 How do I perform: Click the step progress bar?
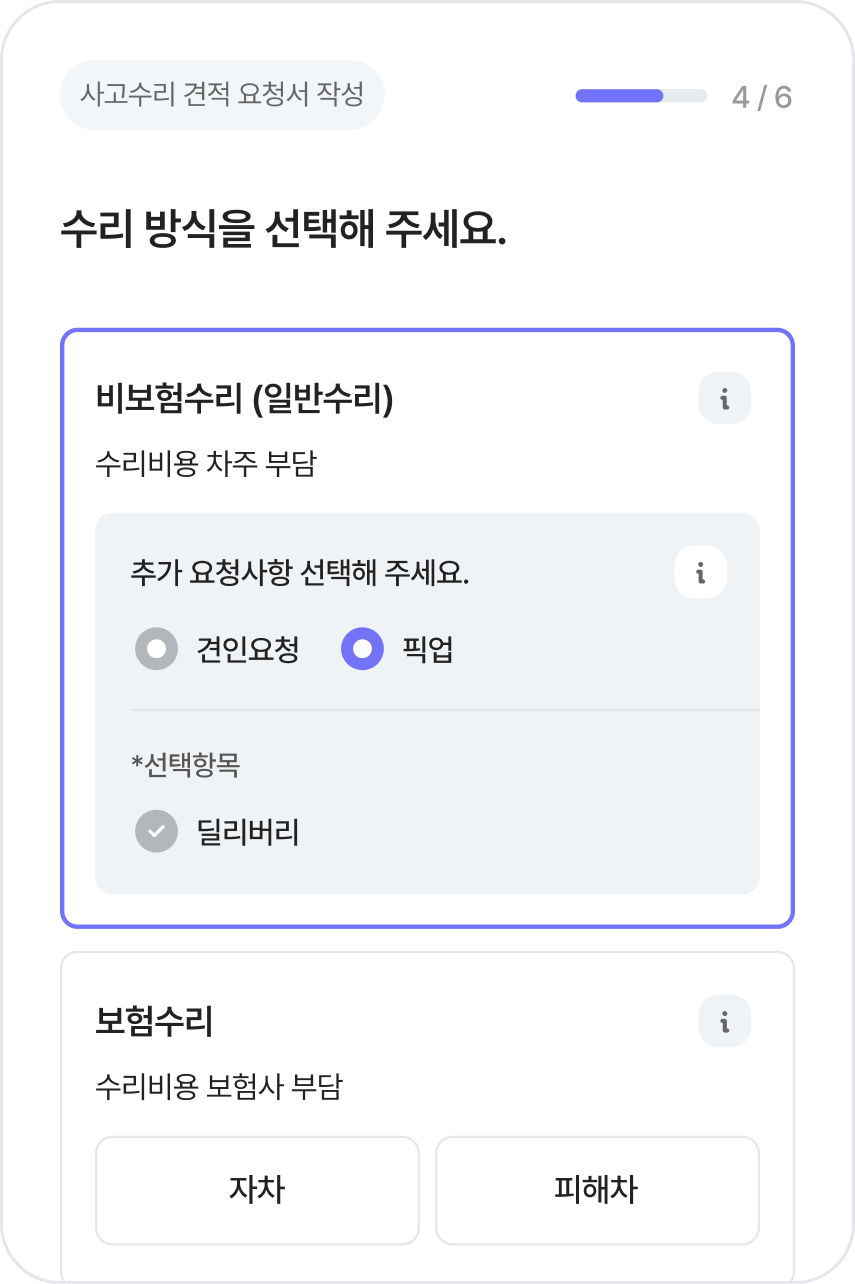point(640,96)
